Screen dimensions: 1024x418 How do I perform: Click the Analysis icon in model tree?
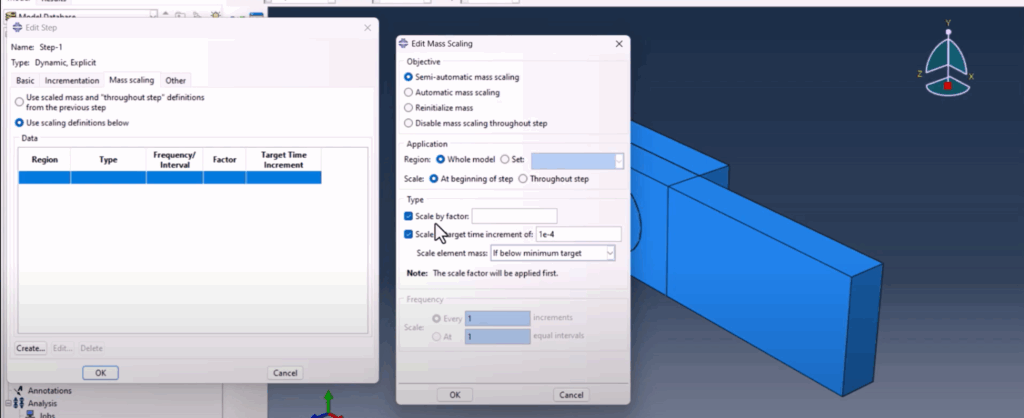(19, 404)
